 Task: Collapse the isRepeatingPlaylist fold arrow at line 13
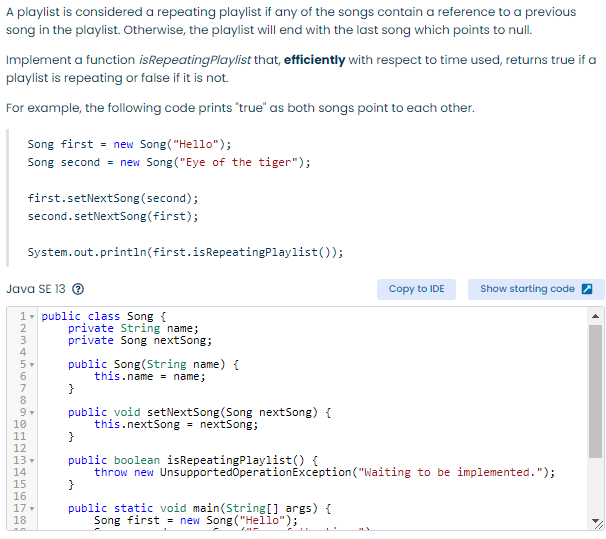(32, 461)
